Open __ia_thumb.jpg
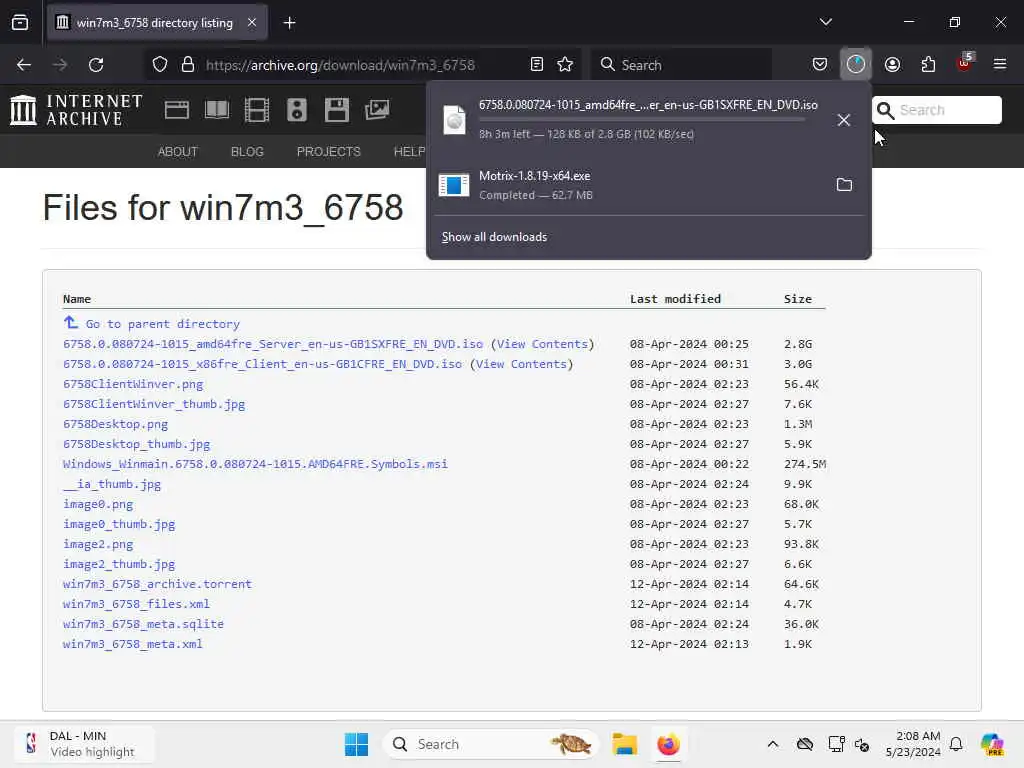The width and height of the screenshot is (1024, 768). pos(112,484)
